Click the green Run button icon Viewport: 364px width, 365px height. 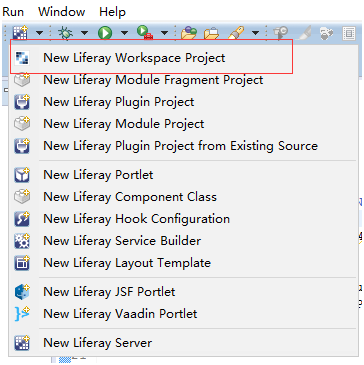(x=105, y=33)
